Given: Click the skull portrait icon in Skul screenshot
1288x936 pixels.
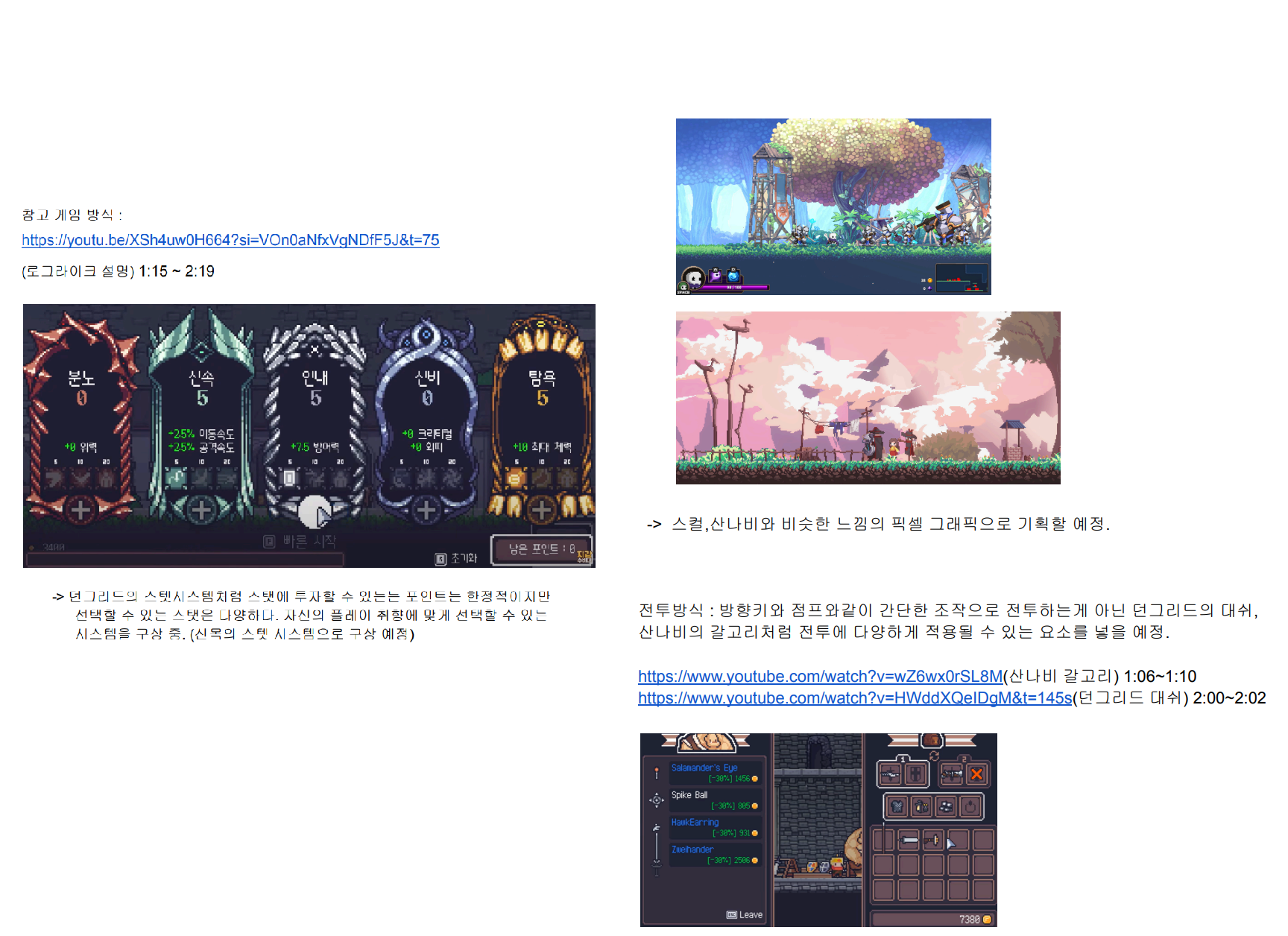Looking at the screenshot, I should point(694,278).
